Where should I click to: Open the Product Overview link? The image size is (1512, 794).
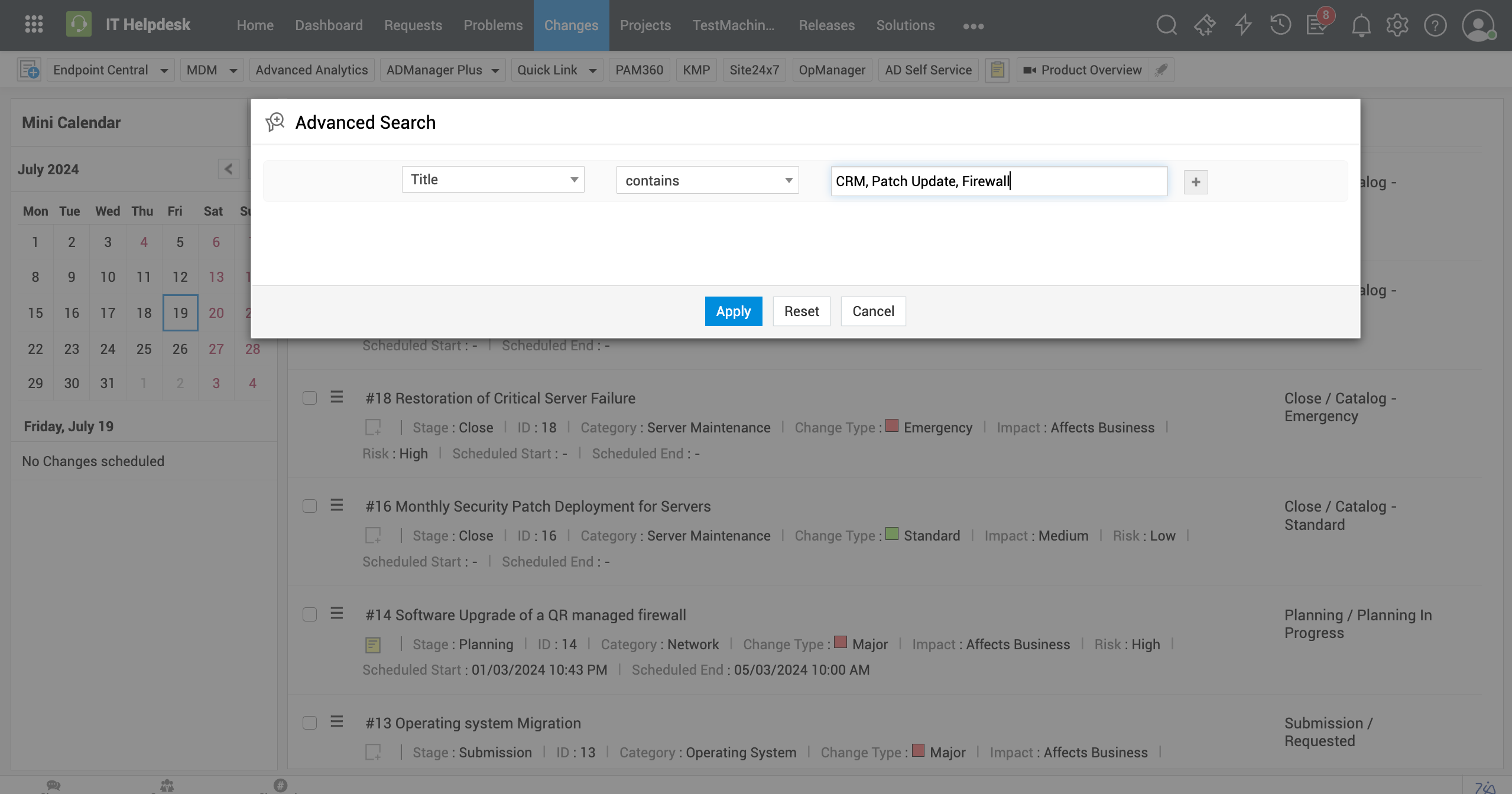click(1084, 70)
